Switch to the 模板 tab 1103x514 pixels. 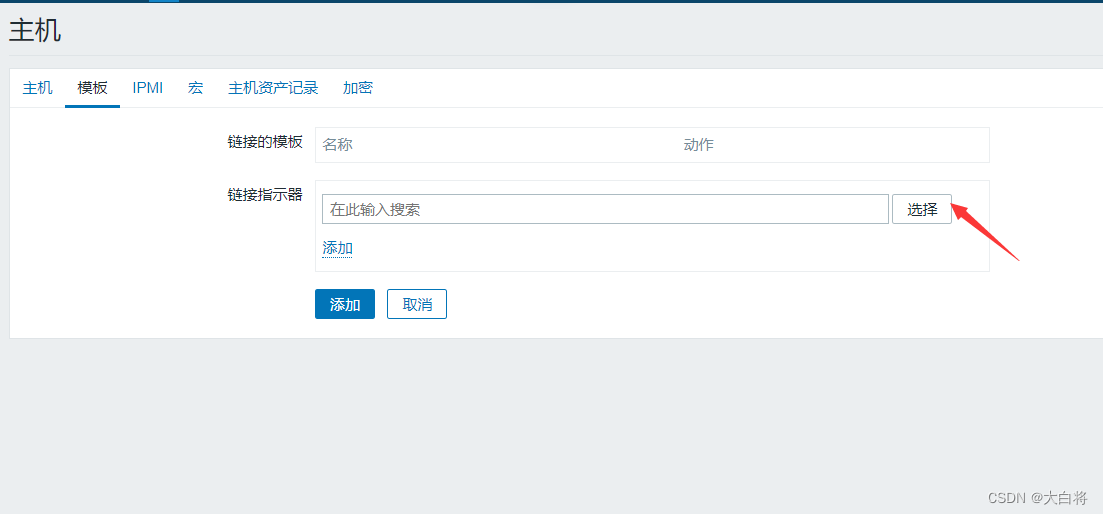pyautogui.click(x=92, y=88)
